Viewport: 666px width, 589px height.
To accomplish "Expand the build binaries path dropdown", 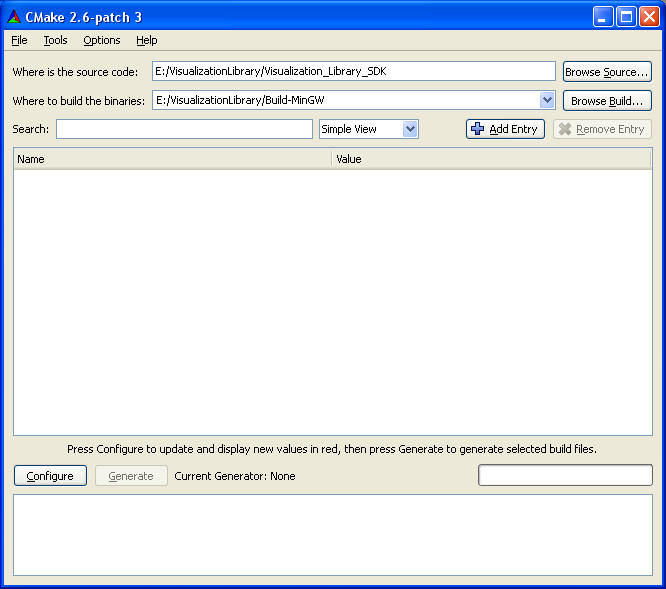I will tap(547, 100).
